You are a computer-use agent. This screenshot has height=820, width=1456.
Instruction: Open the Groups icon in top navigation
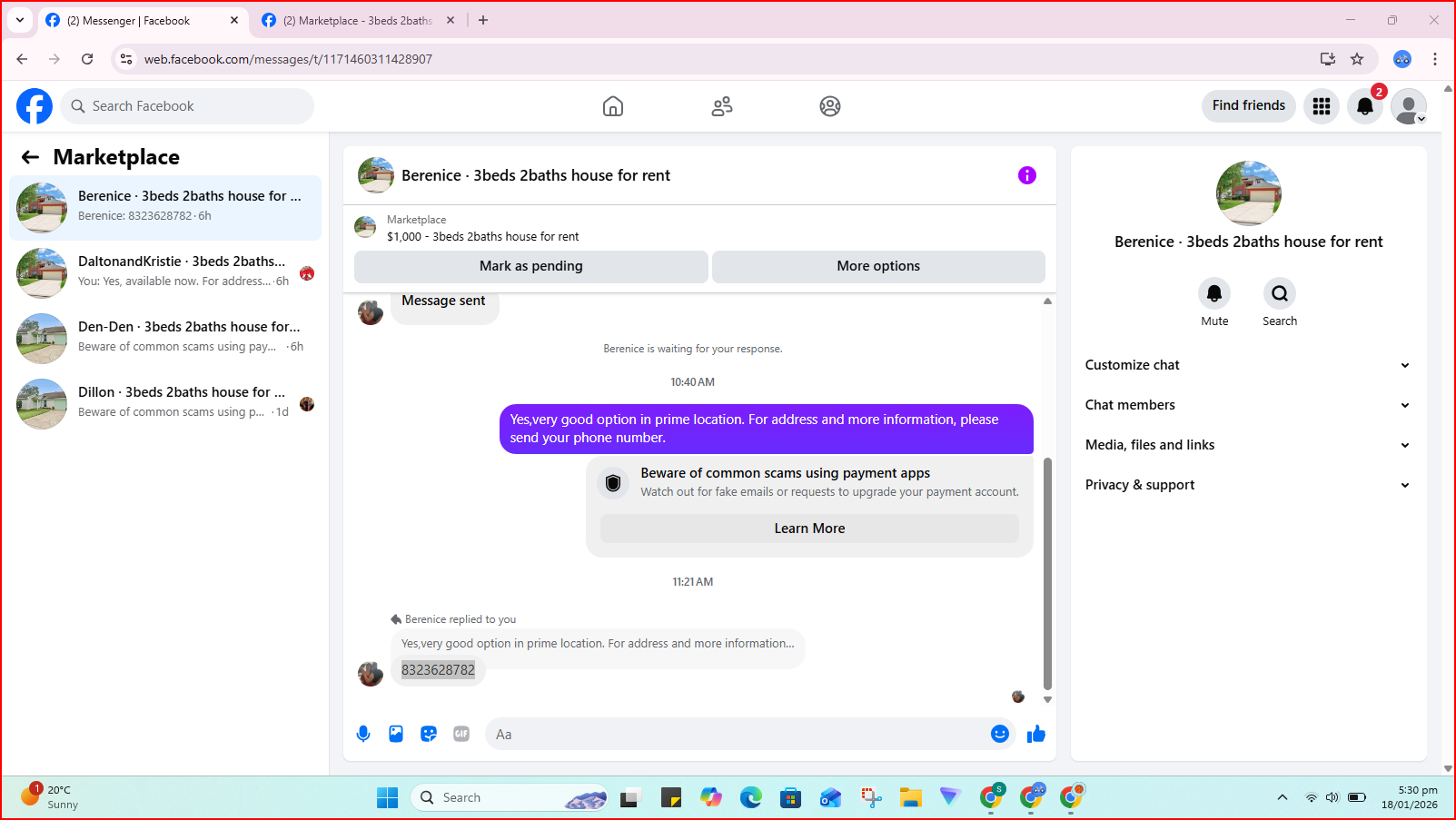point(830,106)
